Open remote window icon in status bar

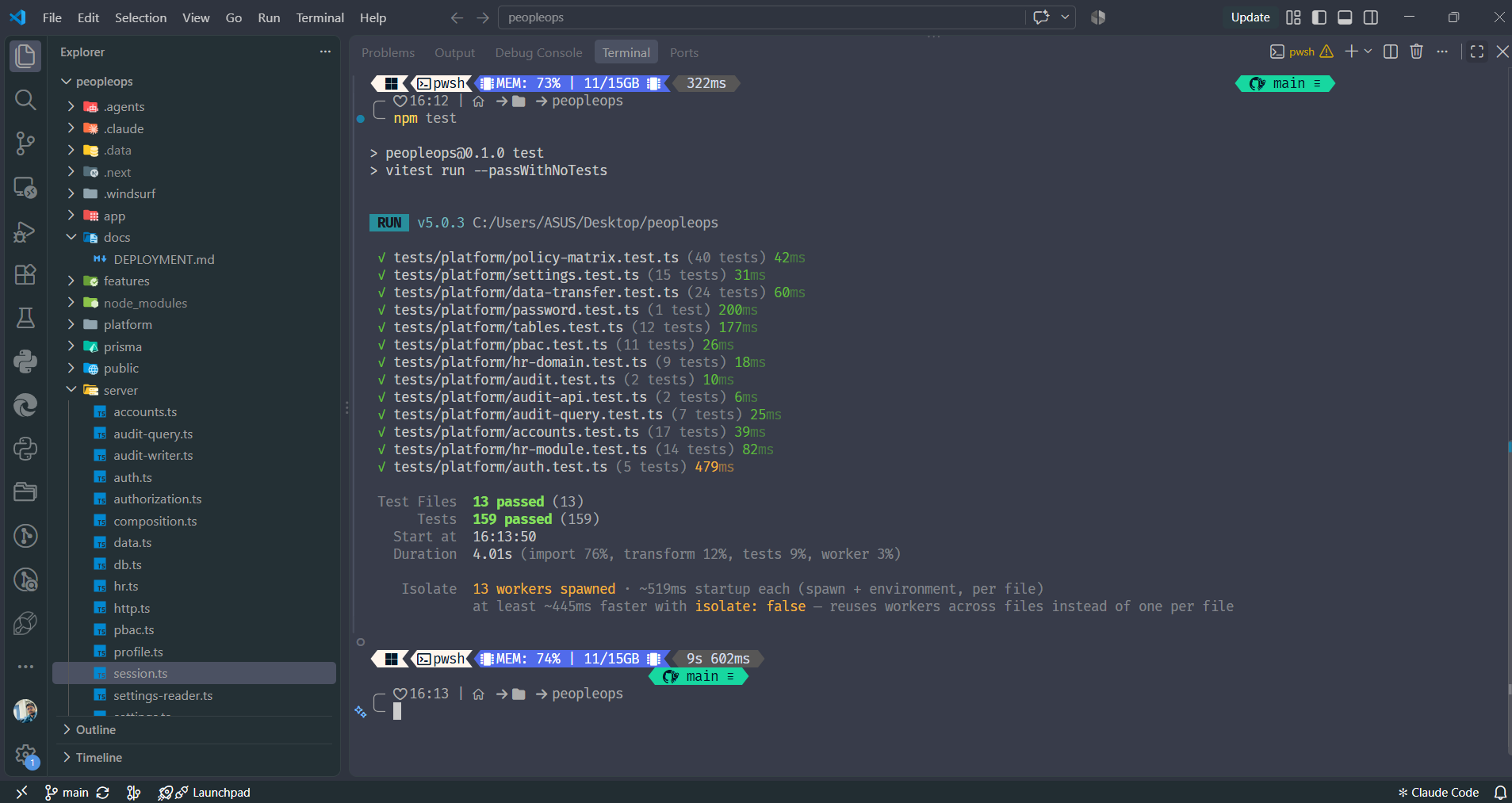click(x=21, y=792)
